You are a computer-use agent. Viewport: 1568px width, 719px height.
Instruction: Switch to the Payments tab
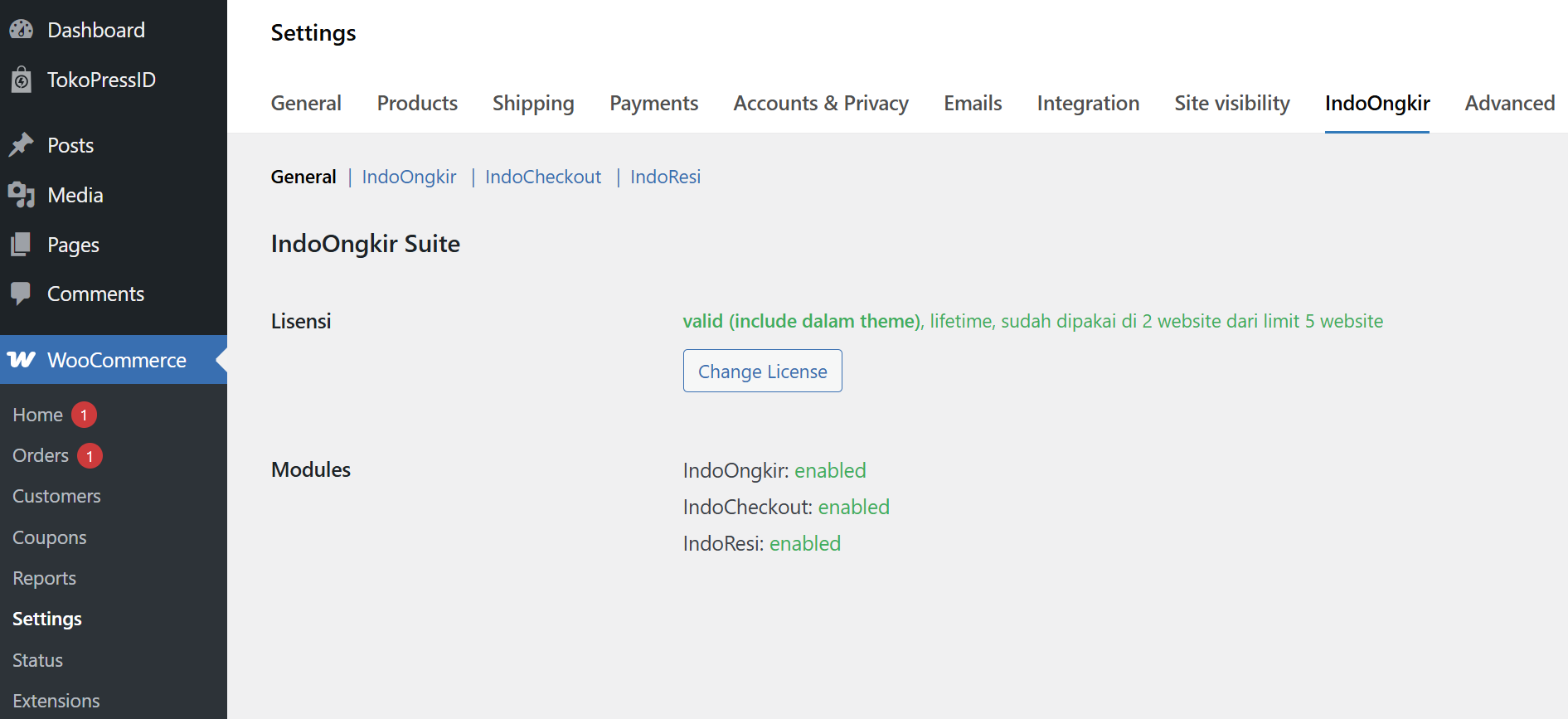(x=654, y=103)
